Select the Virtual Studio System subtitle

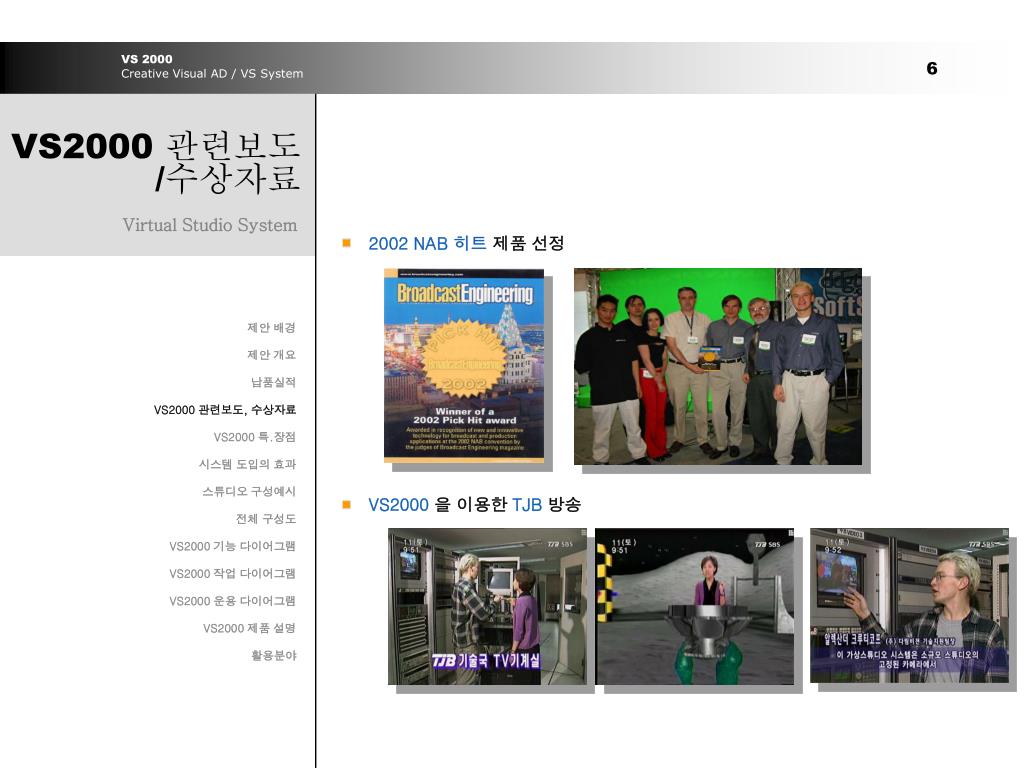(x=210, y=225)
